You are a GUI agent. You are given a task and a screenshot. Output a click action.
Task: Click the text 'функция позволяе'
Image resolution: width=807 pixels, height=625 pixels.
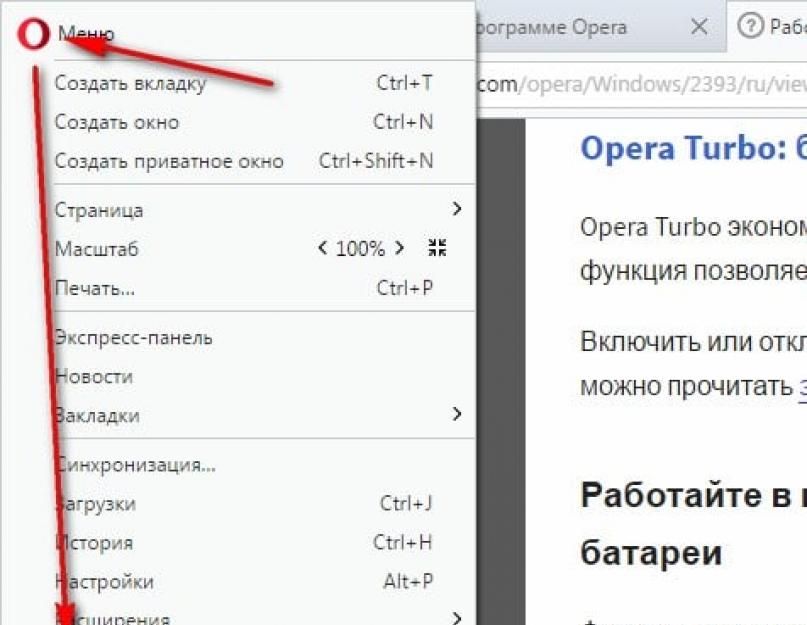point(693,271)
